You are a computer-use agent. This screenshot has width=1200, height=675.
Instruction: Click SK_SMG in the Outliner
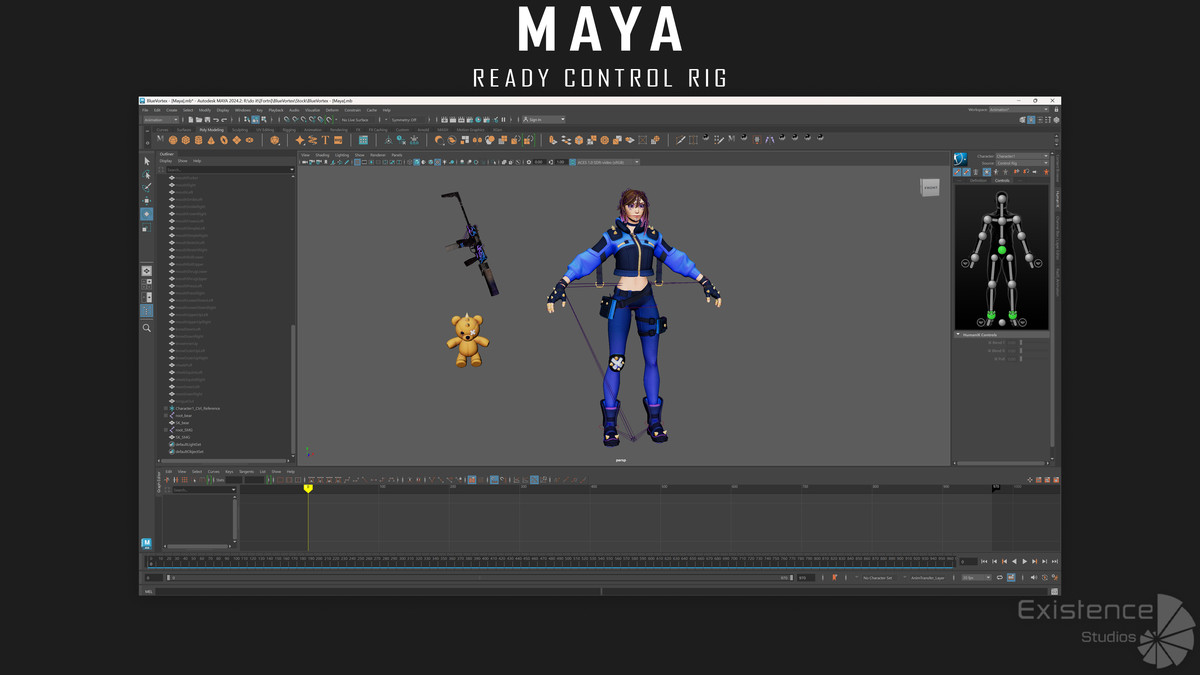pyautogui.click(x=183, y=437)
